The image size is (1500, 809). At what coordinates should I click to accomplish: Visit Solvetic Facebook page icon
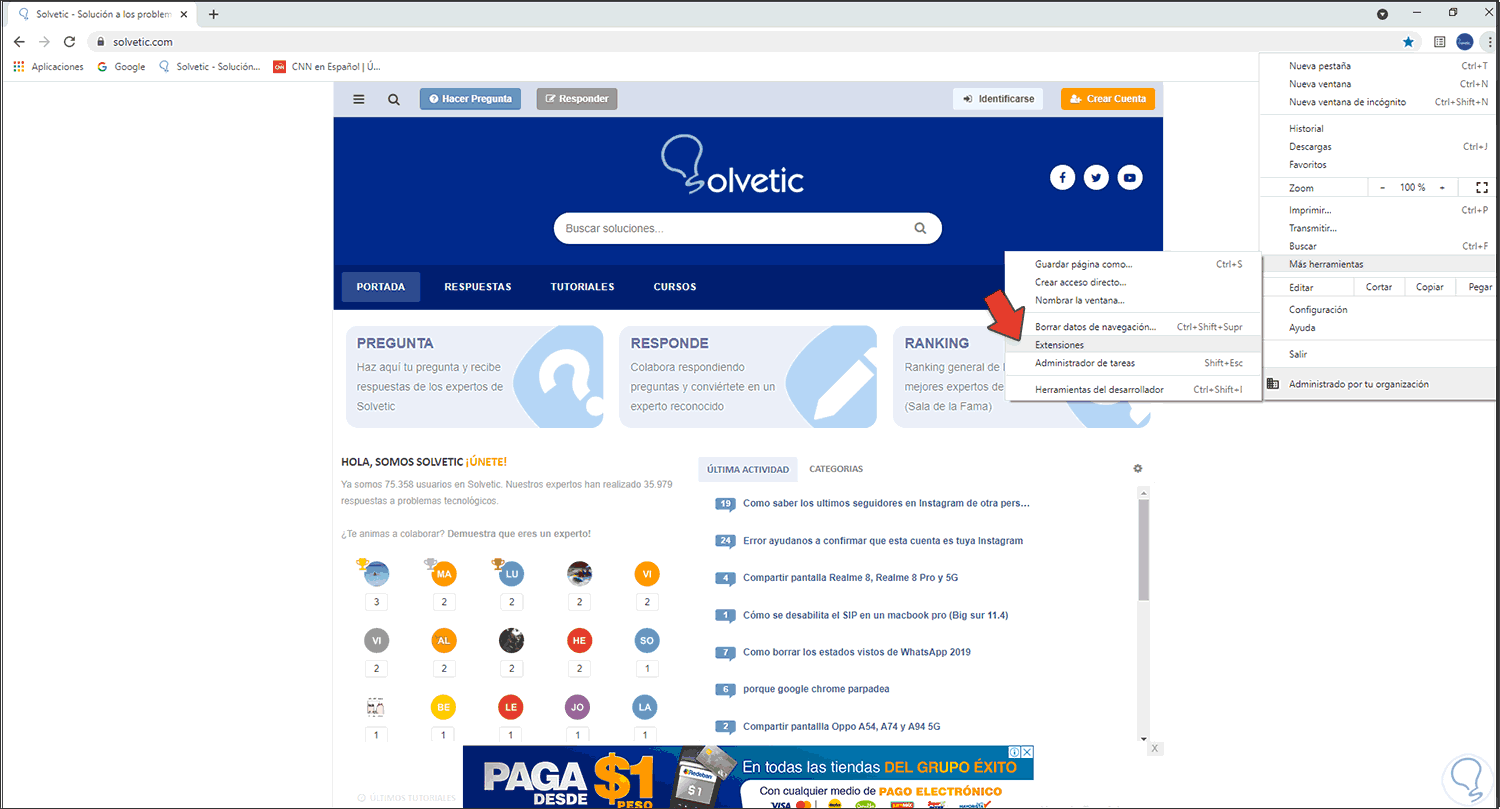[1062, 178]
